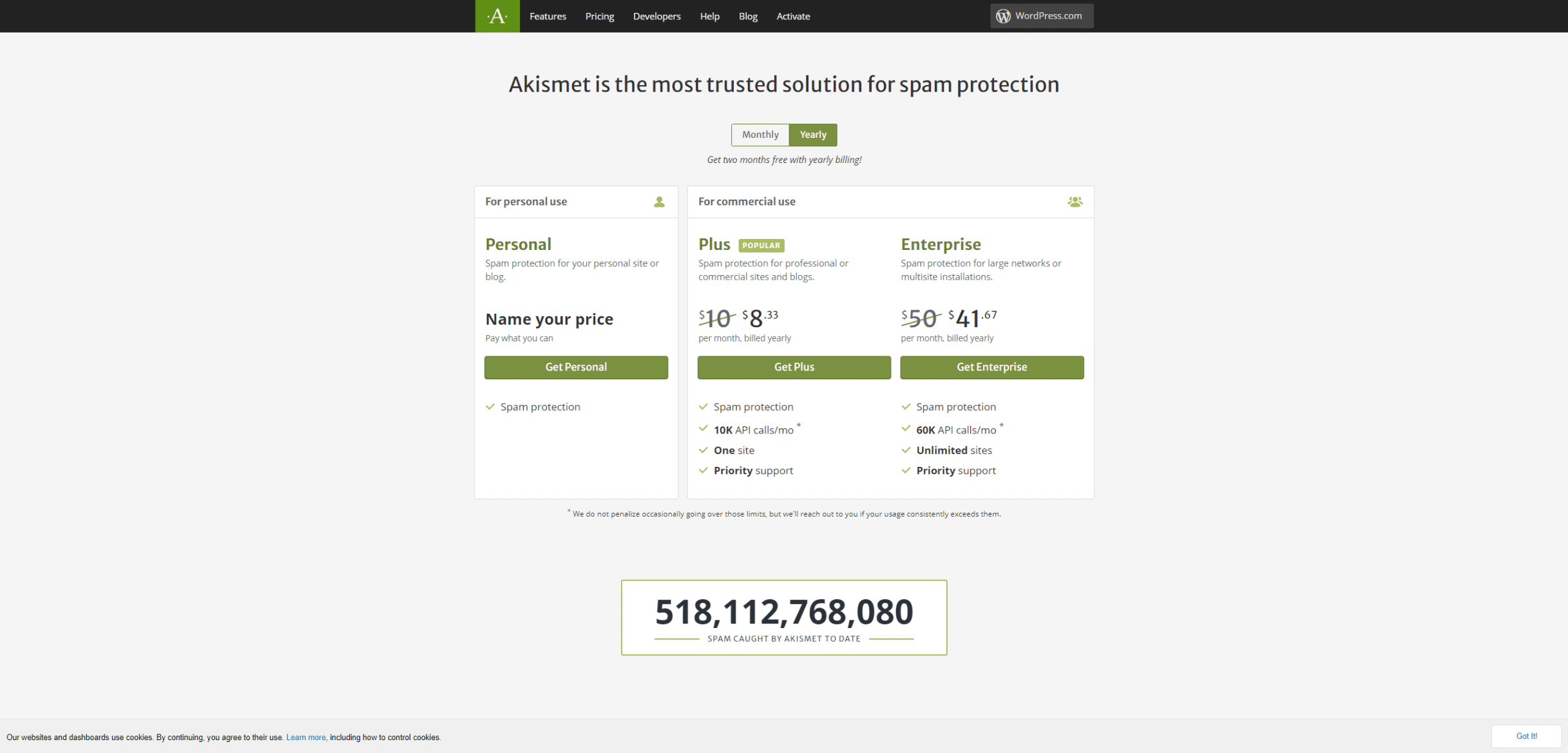Click checkmark icon beside Personal Spam protection
Screen dimensions: 1568x753
point(490,406)
